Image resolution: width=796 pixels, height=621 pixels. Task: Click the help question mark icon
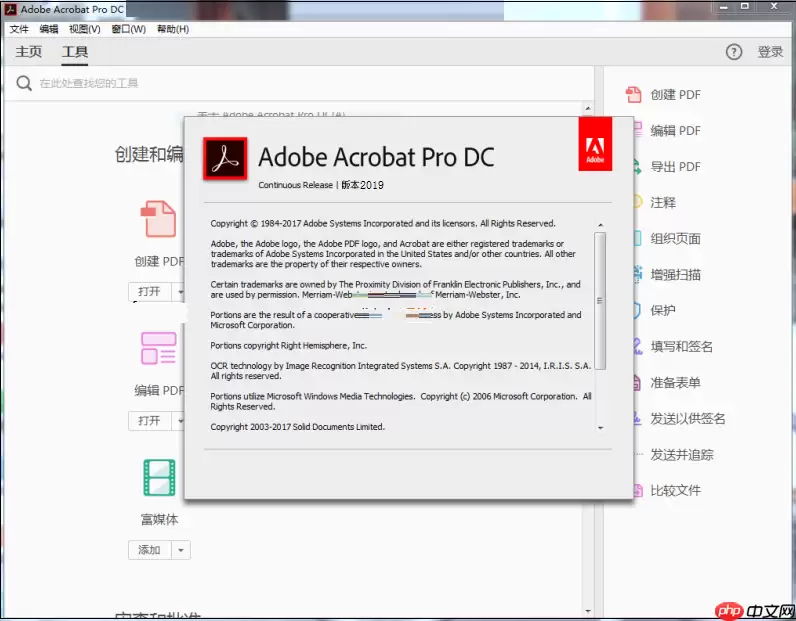[x=734, y=52]
